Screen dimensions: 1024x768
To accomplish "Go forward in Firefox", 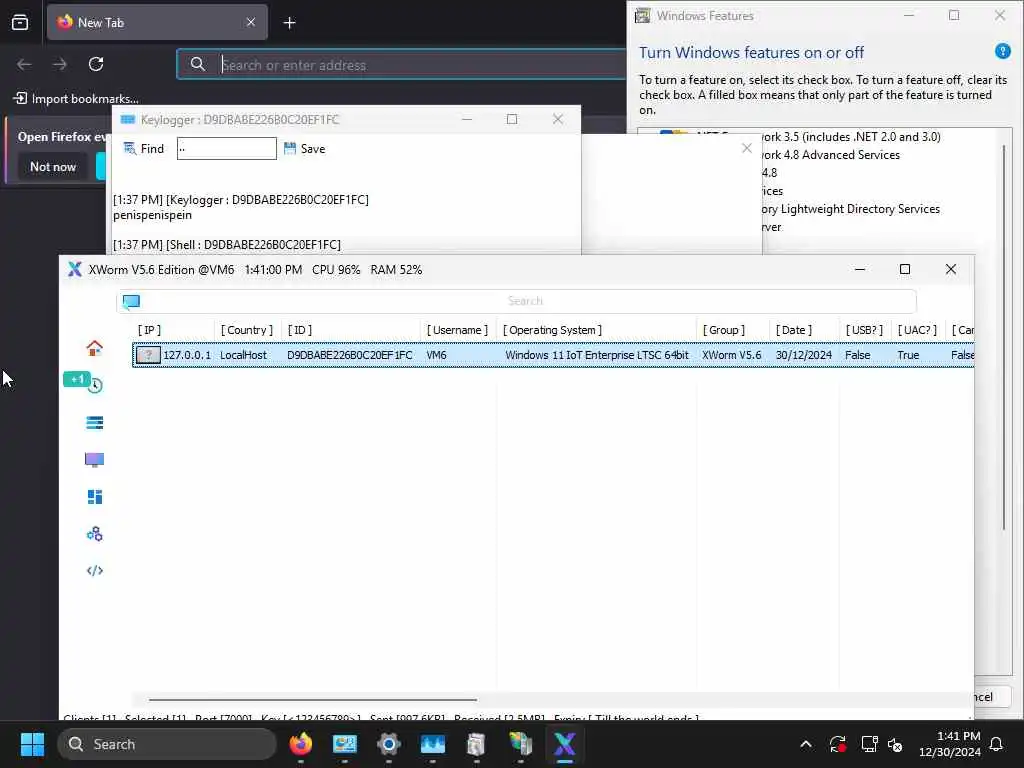I will point(60,64).
